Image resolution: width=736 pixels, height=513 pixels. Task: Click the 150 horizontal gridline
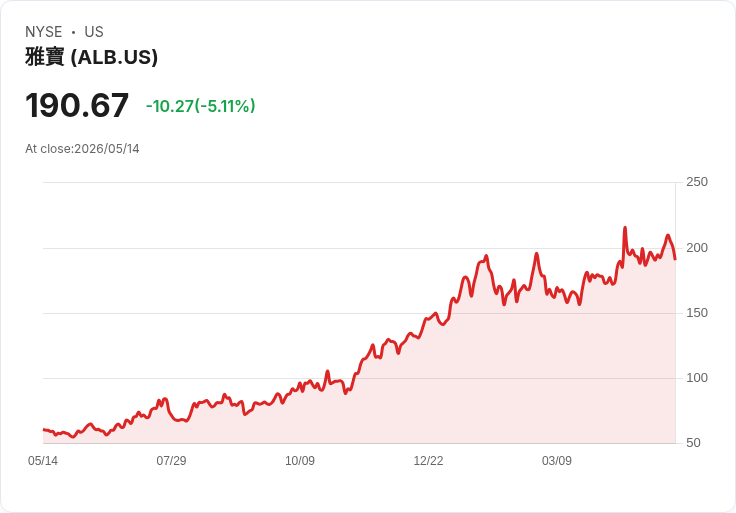coord(359,313)
